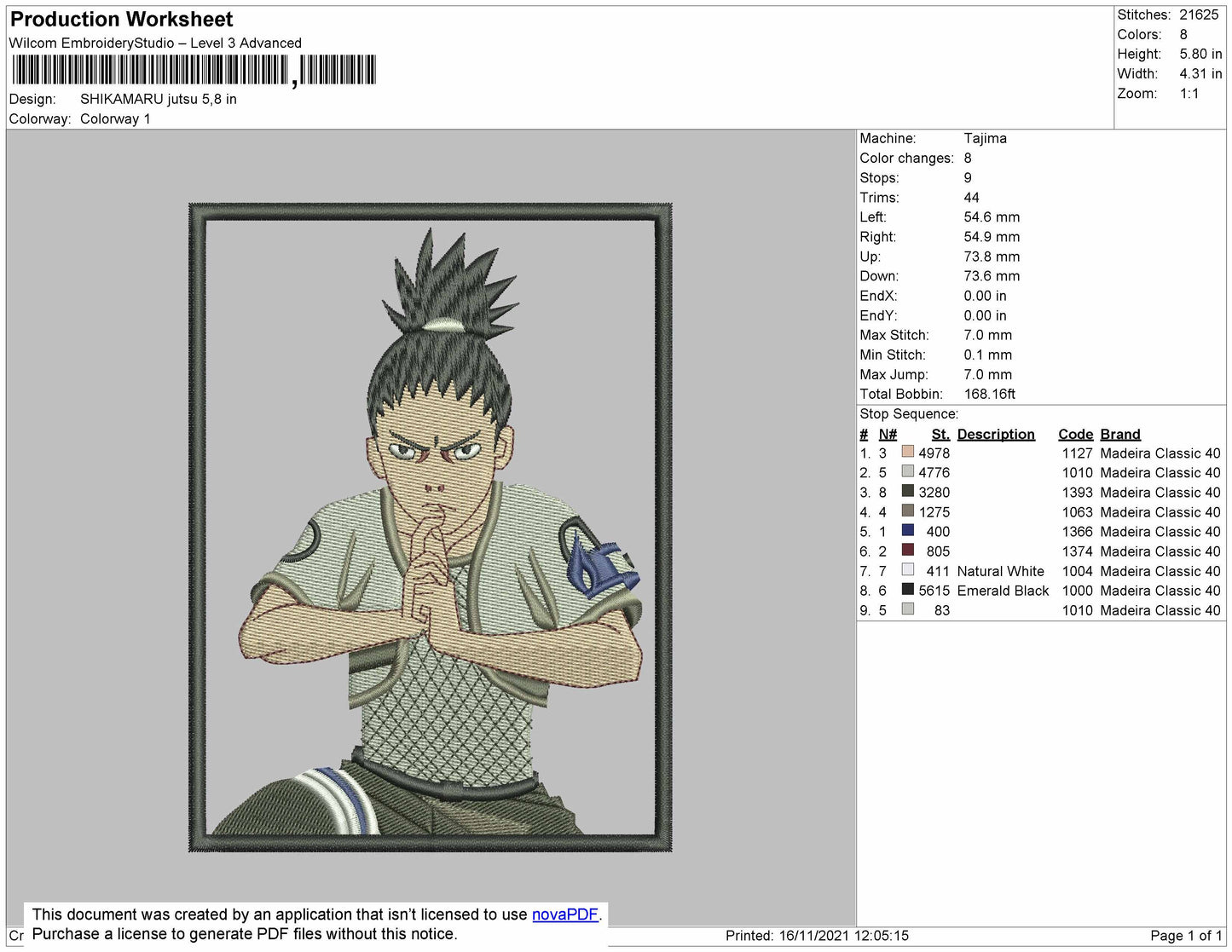Viewport: 1232px width, 952px height.
Task: Click the embroidery design preview image
Action: pyautogui.click(x=431, y=528)
